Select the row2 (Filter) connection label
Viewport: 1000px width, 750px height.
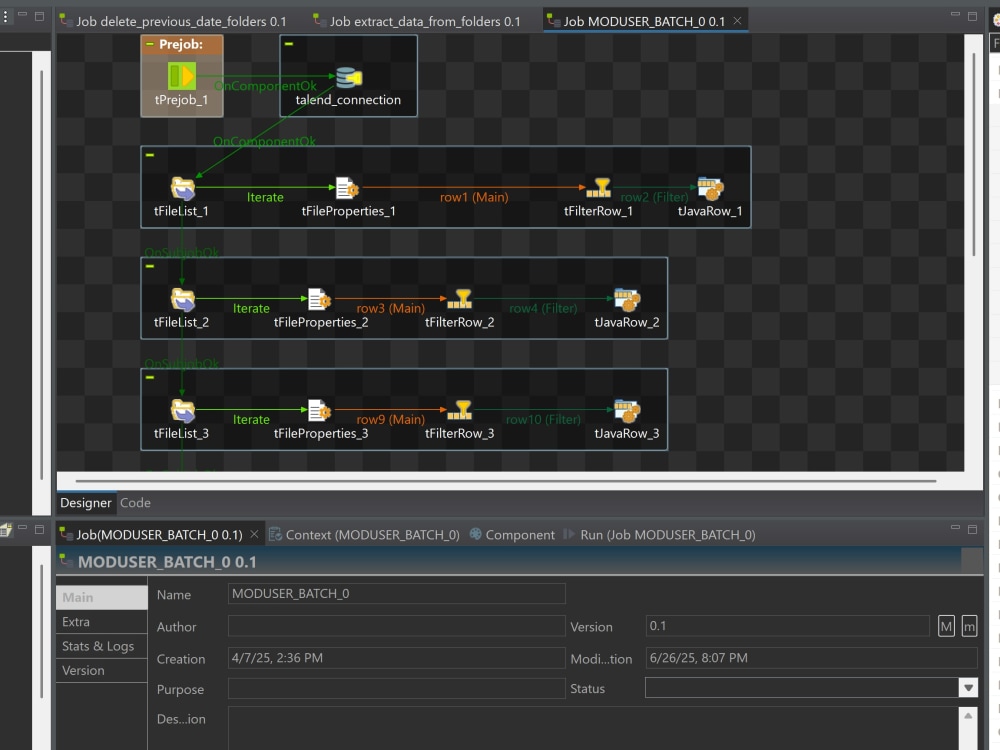point(654,197)
